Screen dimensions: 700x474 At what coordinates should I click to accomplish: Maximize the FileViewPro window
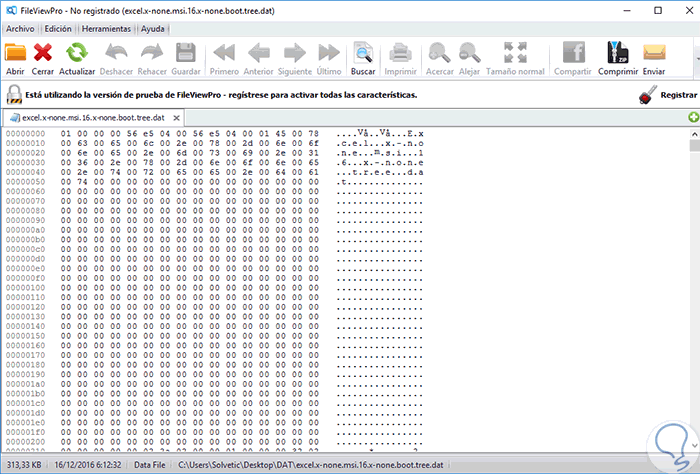(x=658, y=10)
